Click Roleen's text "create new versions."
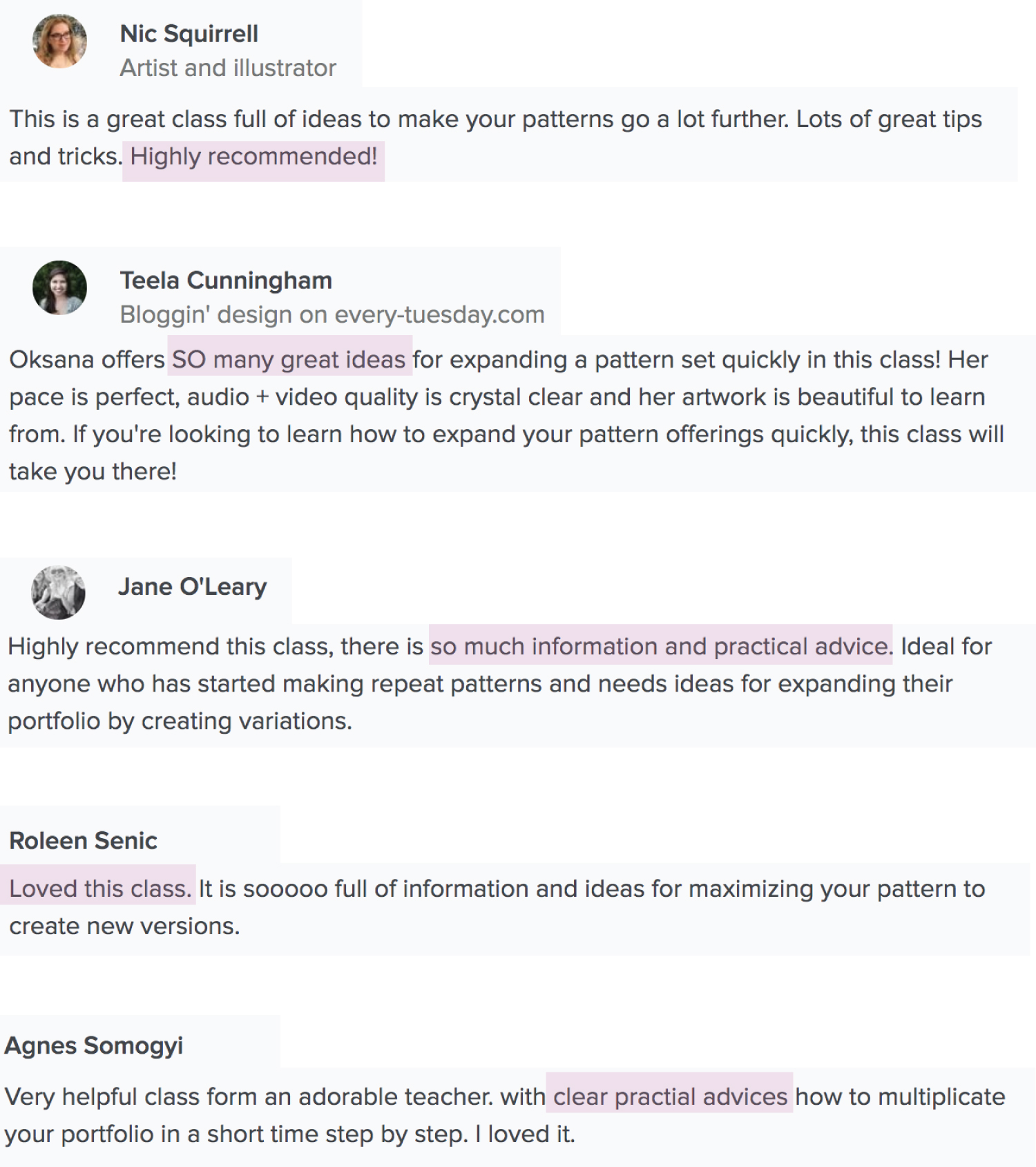Image resolution: width=1036 pixels, height=1167 pixels. pyautogui.click(x=124, y=926)
